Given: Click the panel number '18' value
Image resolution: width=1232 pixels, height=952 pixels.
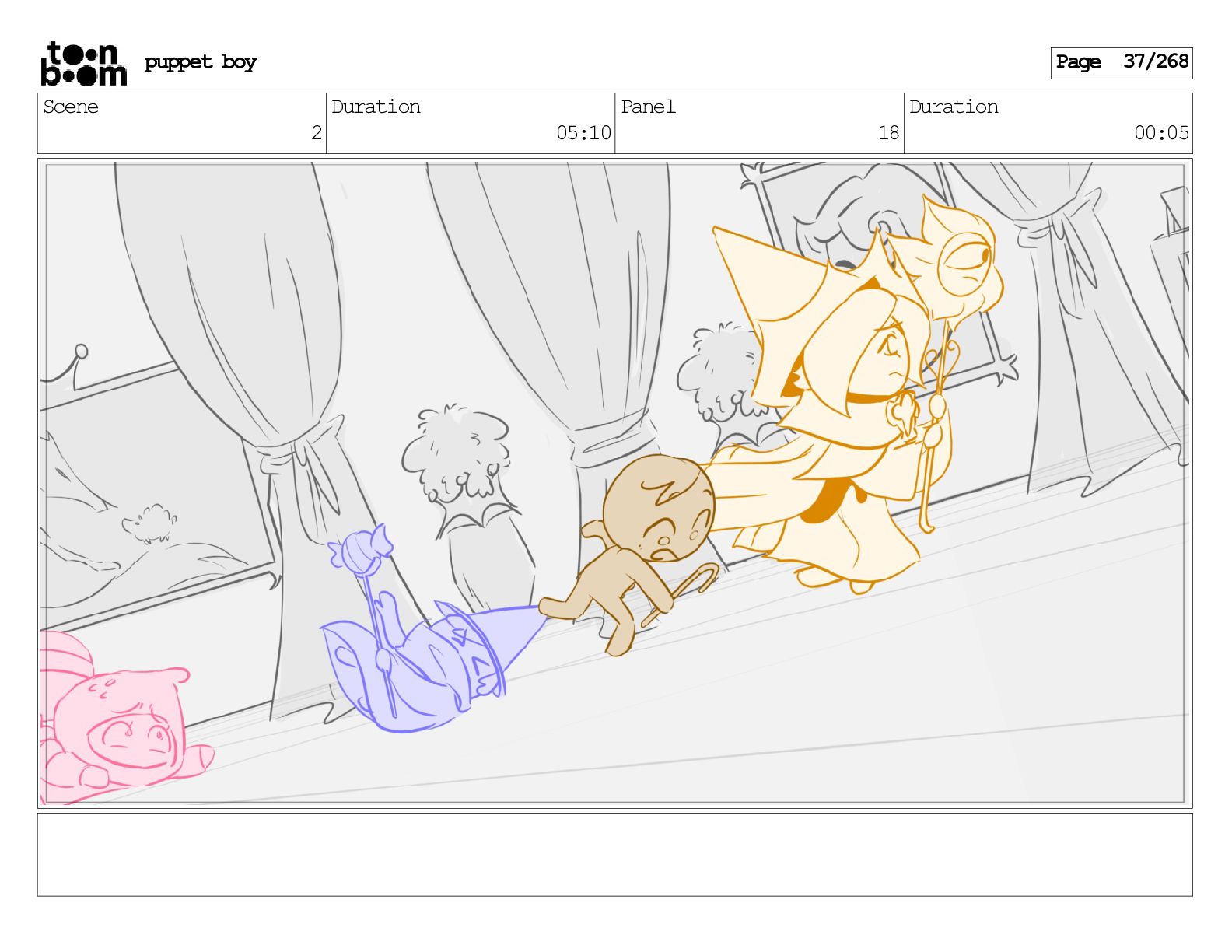Looking at the screenshot, I should pos(888,133).
